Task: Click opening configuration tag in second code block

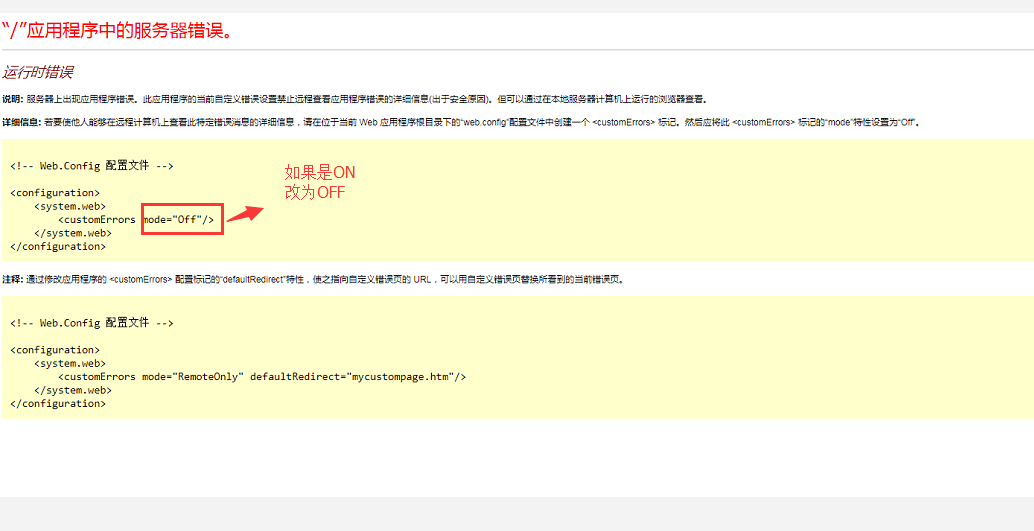Action: click(x=55, y=350)
